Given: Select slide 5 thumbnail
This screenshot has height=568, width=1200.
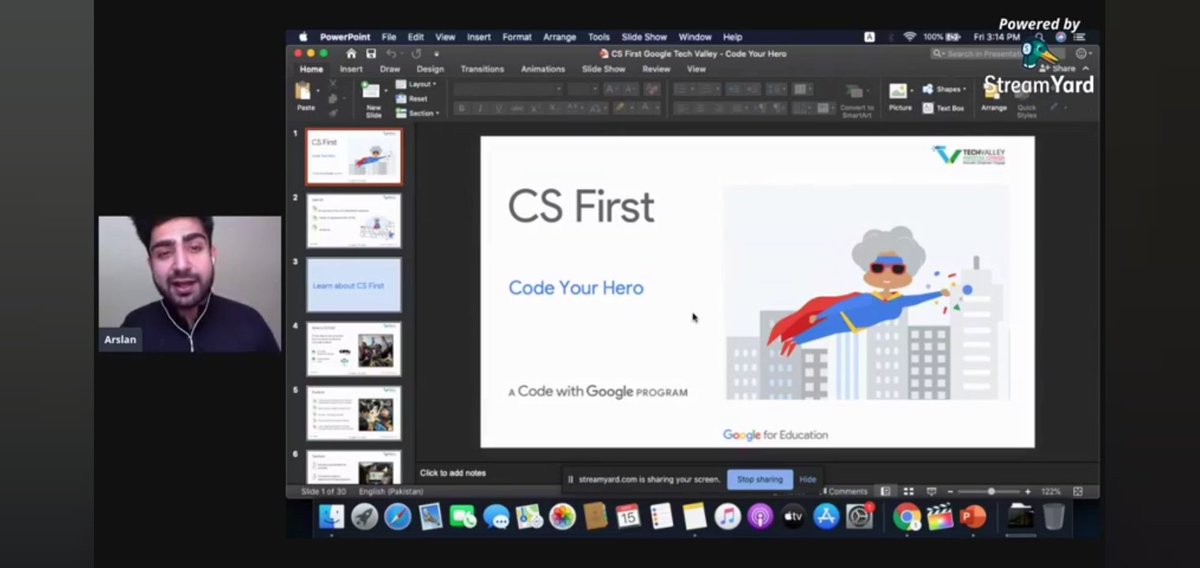Looking at the screenshot, I should coord(354,413).
